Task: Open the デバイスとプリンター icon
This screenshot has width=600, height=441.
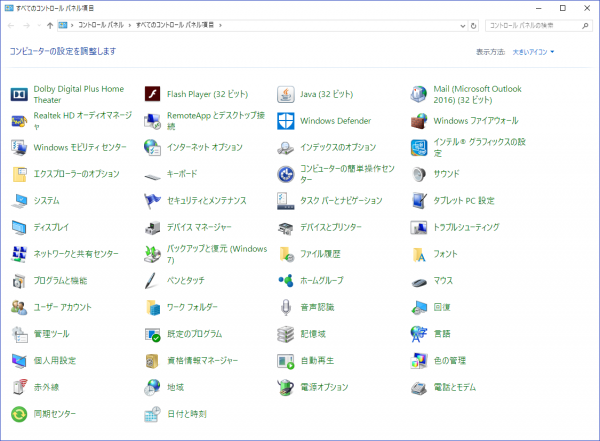Action: click(285, 227)
